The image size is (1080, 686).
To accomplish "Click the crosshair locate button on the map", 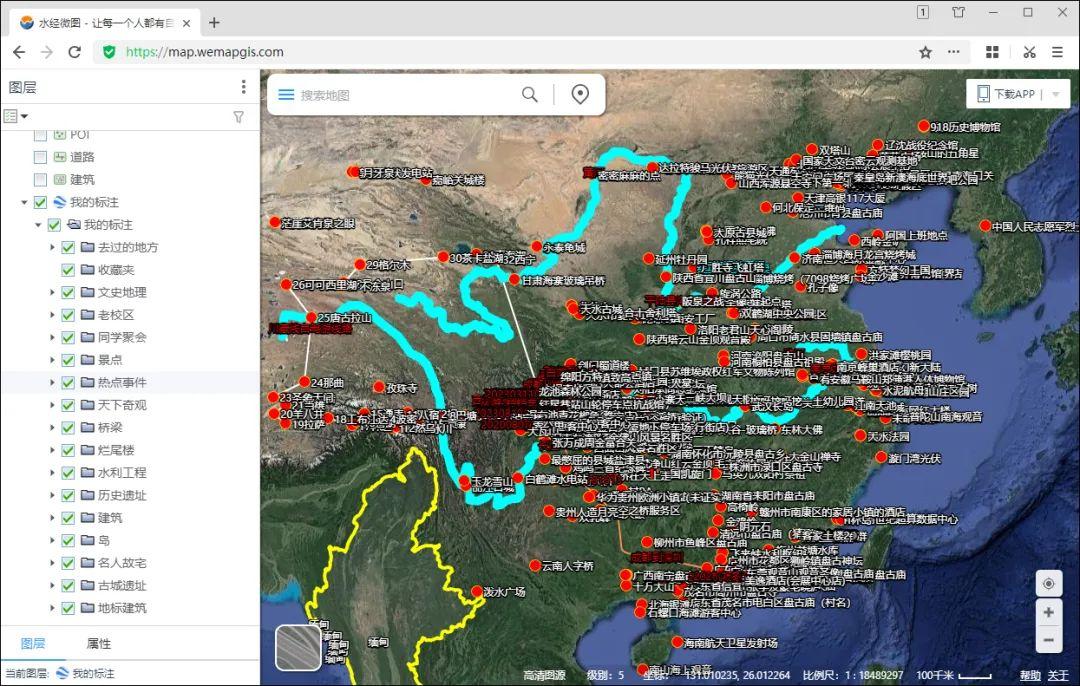I will [1048, 583].
